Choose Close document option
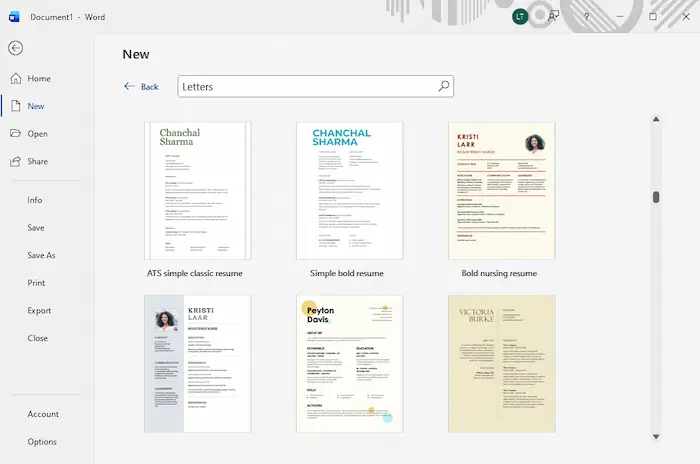The height and width of the screenshot is (464, 700). click(38, 338)
